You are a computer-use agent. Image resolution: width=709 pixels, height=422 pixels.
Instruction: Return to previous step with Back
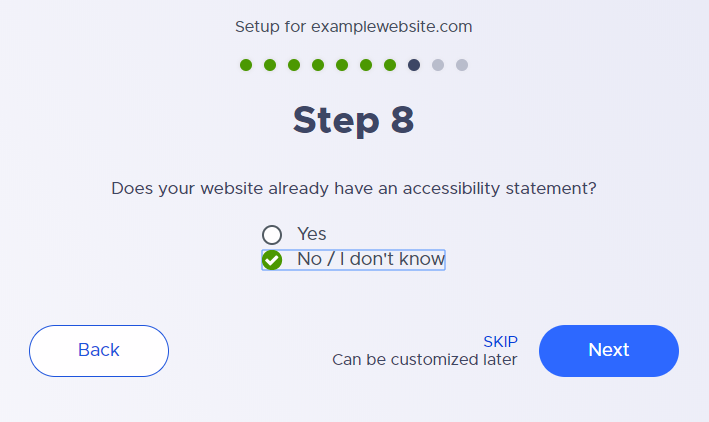point(99,351)
